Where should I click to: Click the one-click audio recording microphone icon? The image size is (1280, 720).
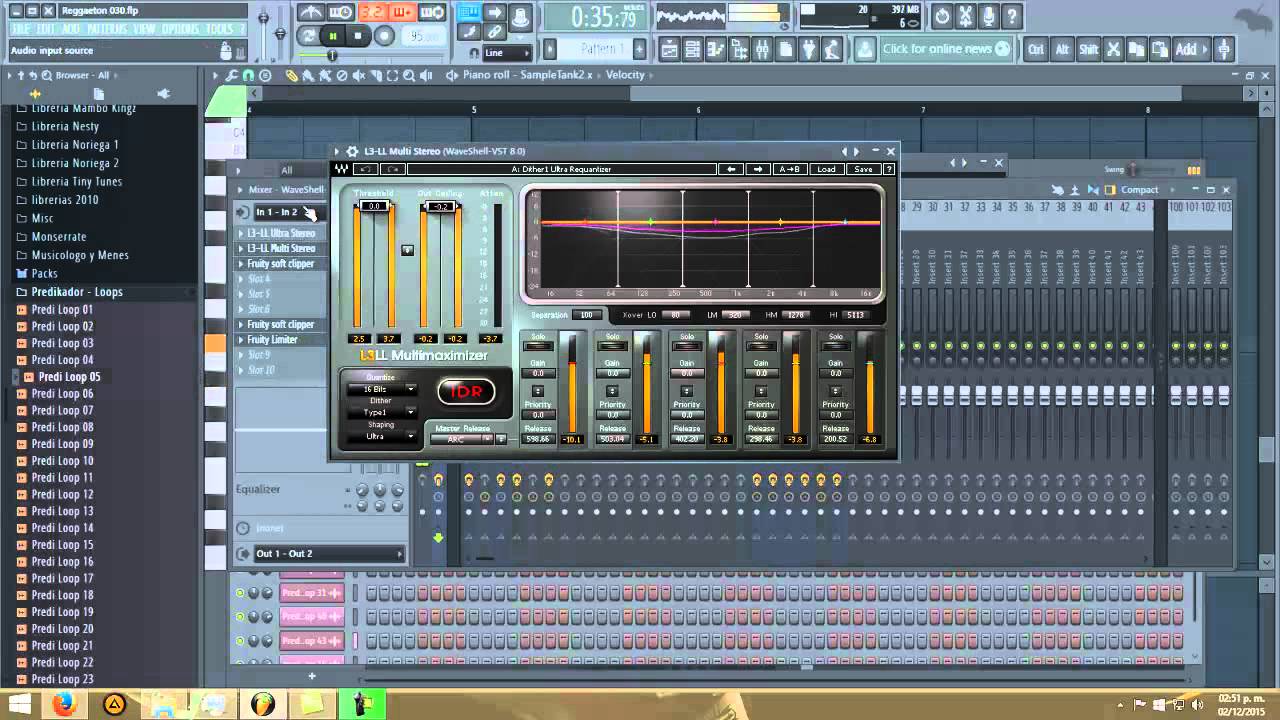[988, 16]
